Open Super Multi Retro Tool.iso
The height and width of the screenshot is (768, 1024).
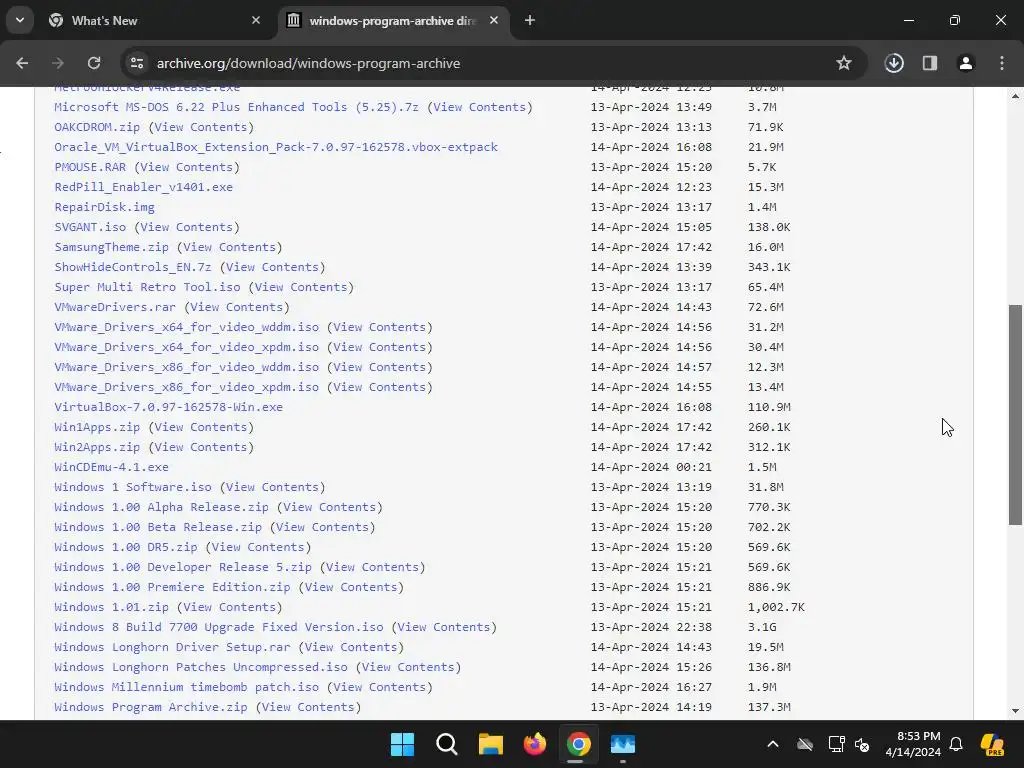click(x=147, y=287)
